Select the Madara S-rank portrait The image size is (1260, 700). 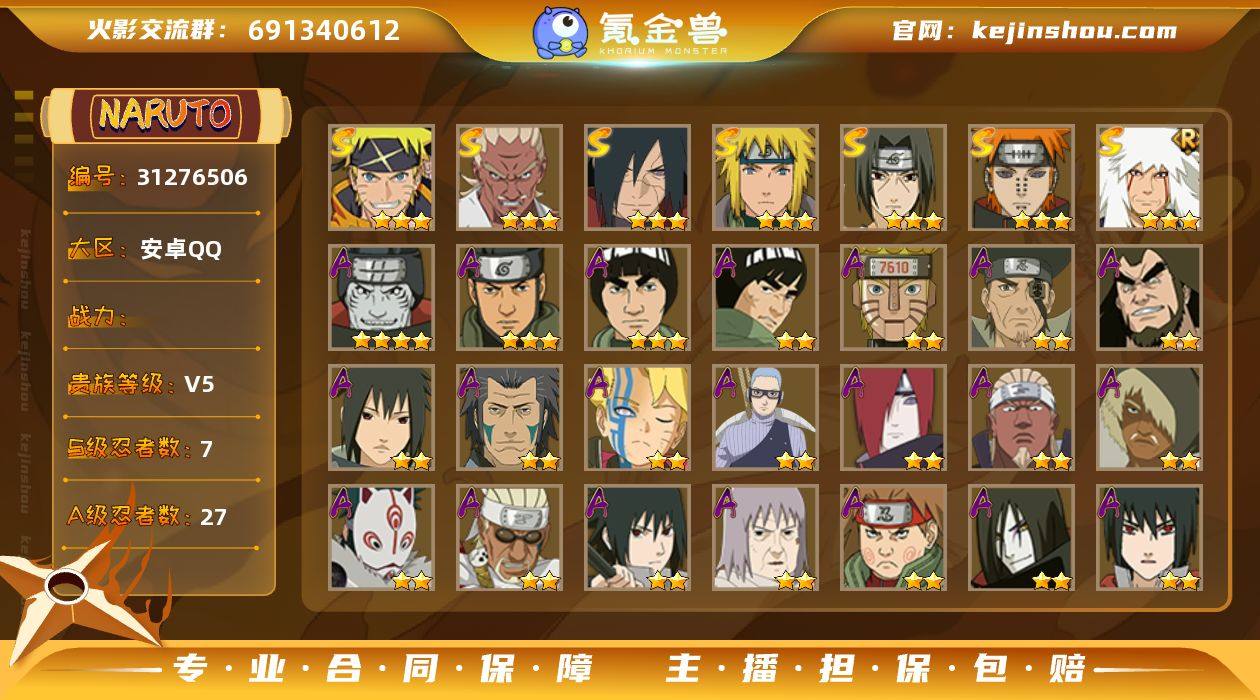pos(637,177)
